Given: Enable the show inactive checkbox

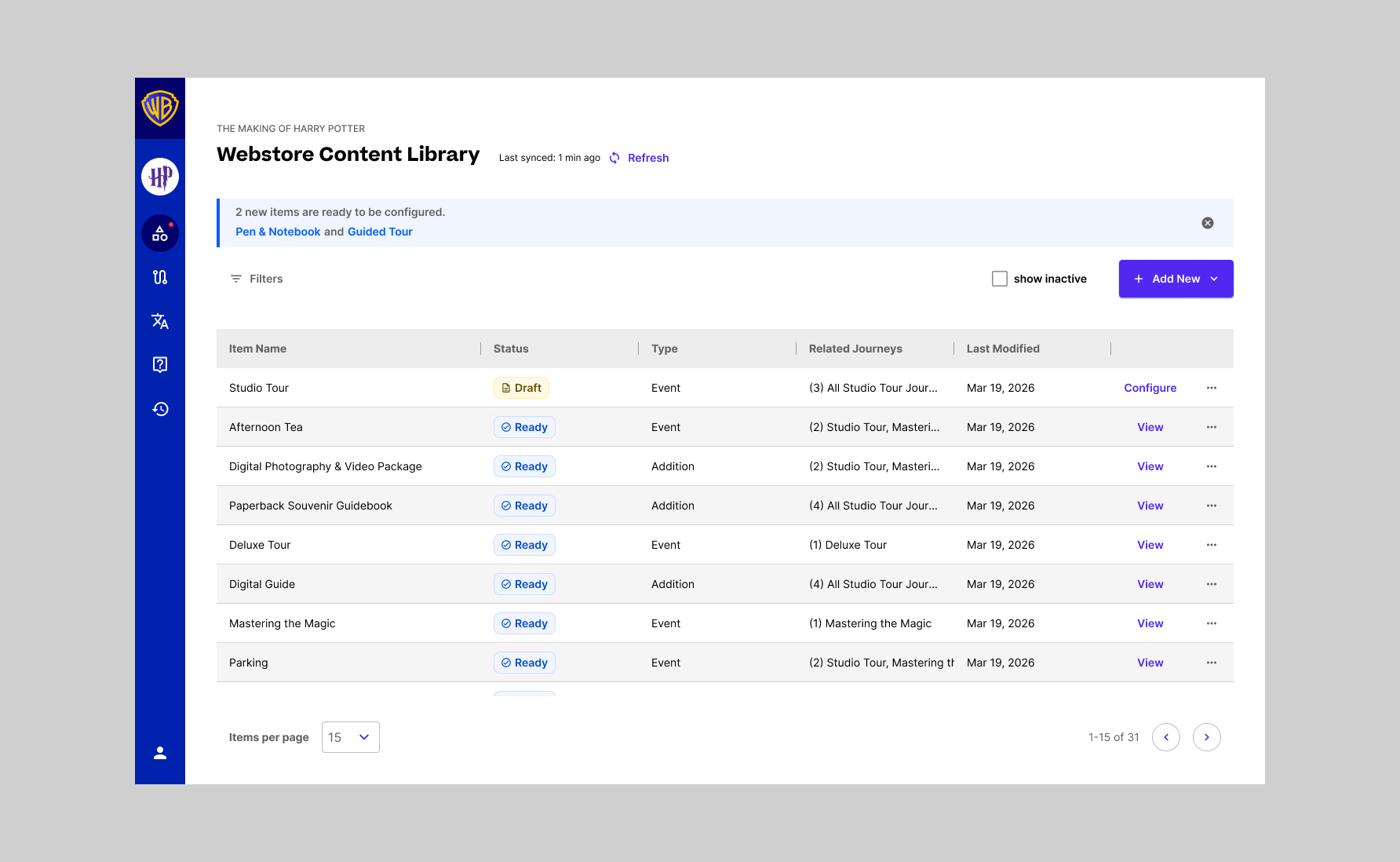Looking at the screenshot, I should [1000, 279].
